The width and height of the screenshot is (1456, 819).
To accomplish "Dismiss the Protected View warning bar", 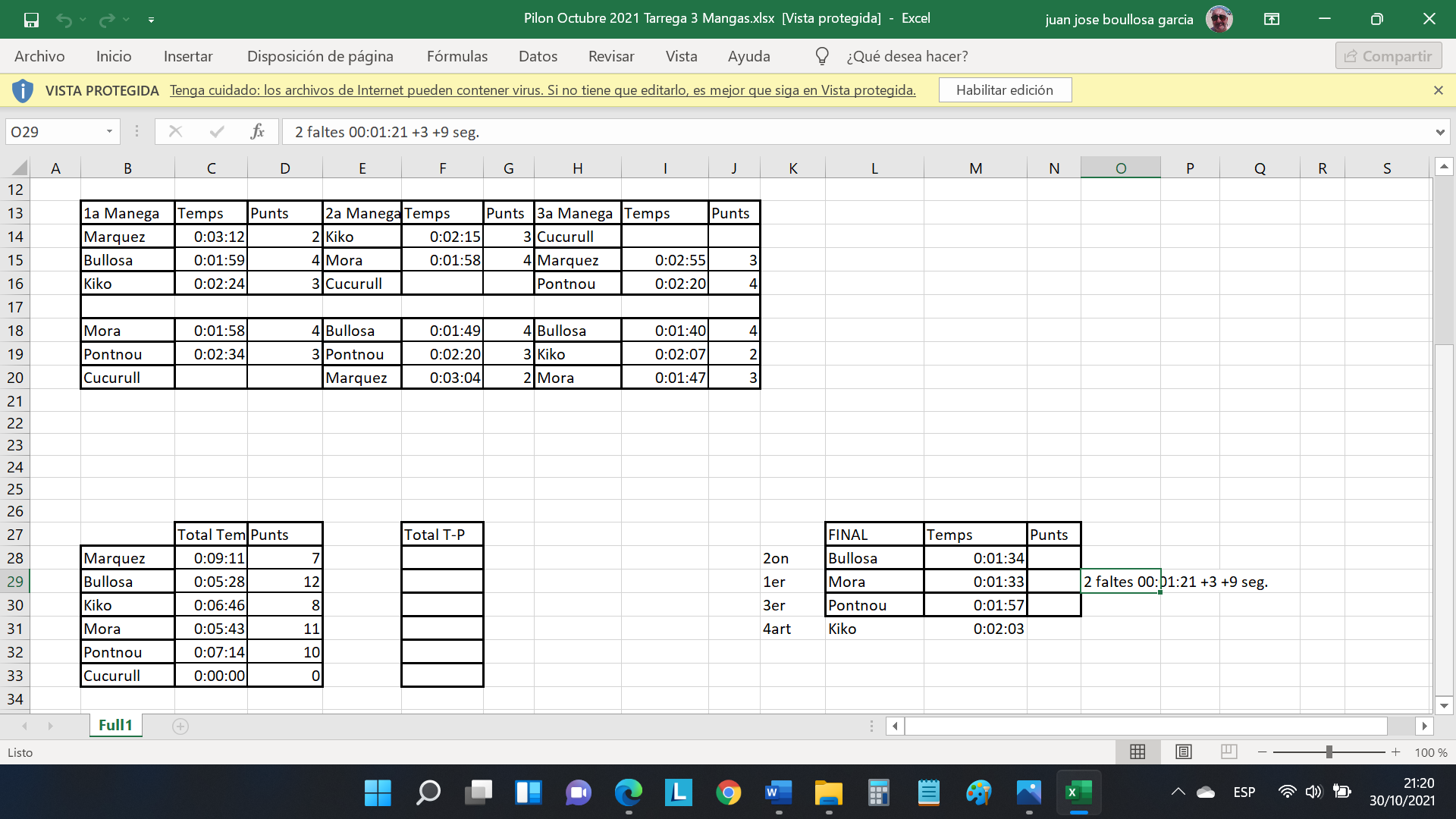I will coord(1438,90).
